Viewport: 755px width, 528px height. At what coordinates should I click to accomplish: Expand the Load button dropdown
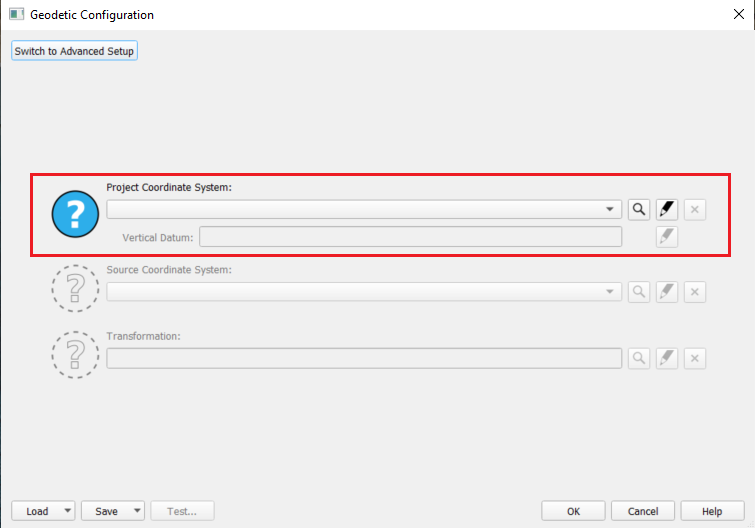pos(67,511)
